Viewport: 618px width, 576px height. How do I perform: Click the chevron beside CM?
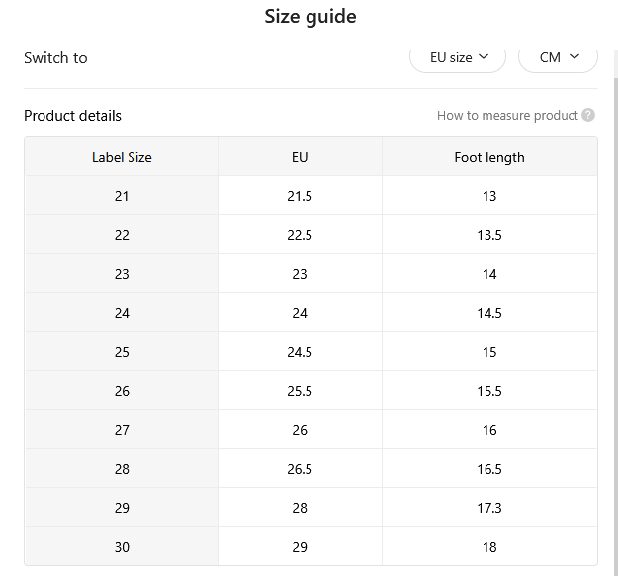click(575, 56)
